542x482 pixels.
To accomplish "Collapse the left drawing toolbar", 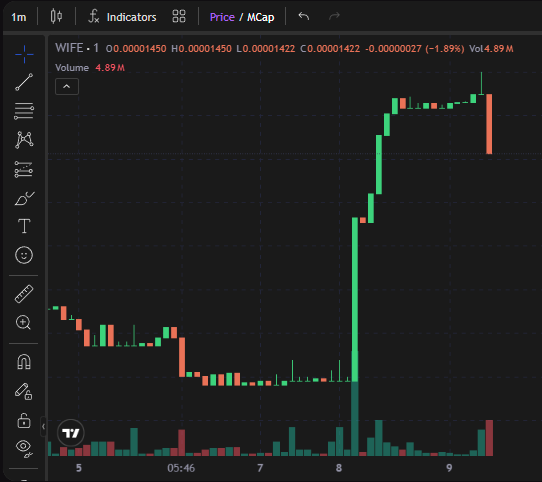I will (x=43, y=427).
